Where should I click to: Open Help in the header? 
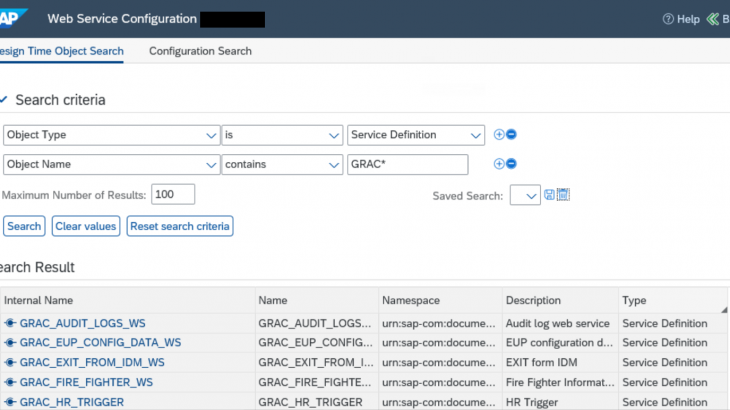tap(681, 19)
